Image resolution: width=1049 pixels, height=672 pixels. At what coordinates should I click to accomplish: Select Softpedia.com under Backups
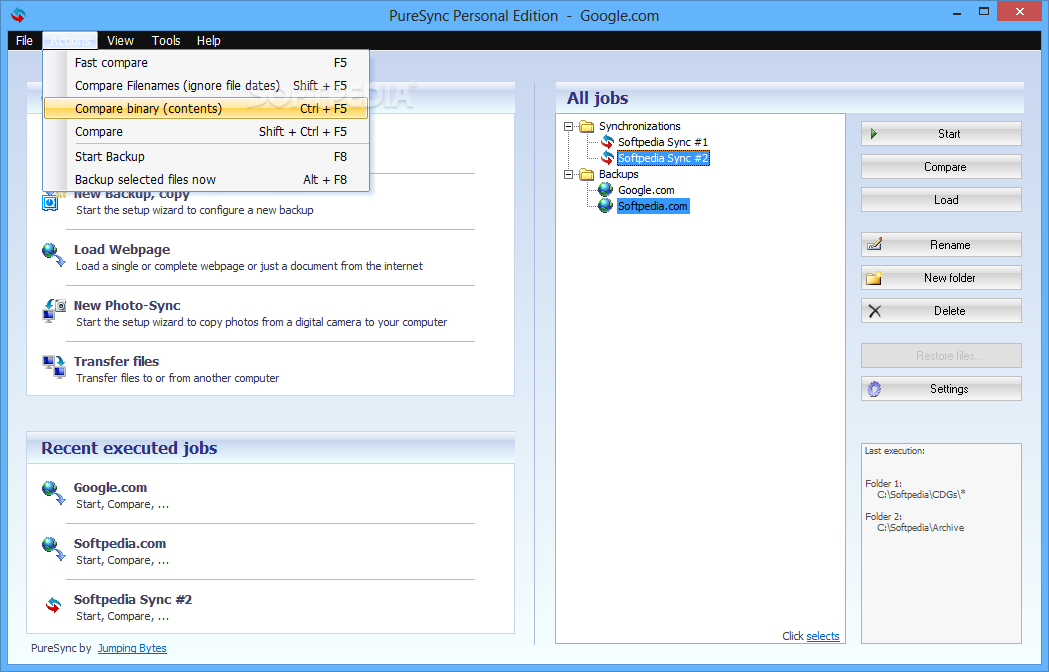[x=653, y=206]
